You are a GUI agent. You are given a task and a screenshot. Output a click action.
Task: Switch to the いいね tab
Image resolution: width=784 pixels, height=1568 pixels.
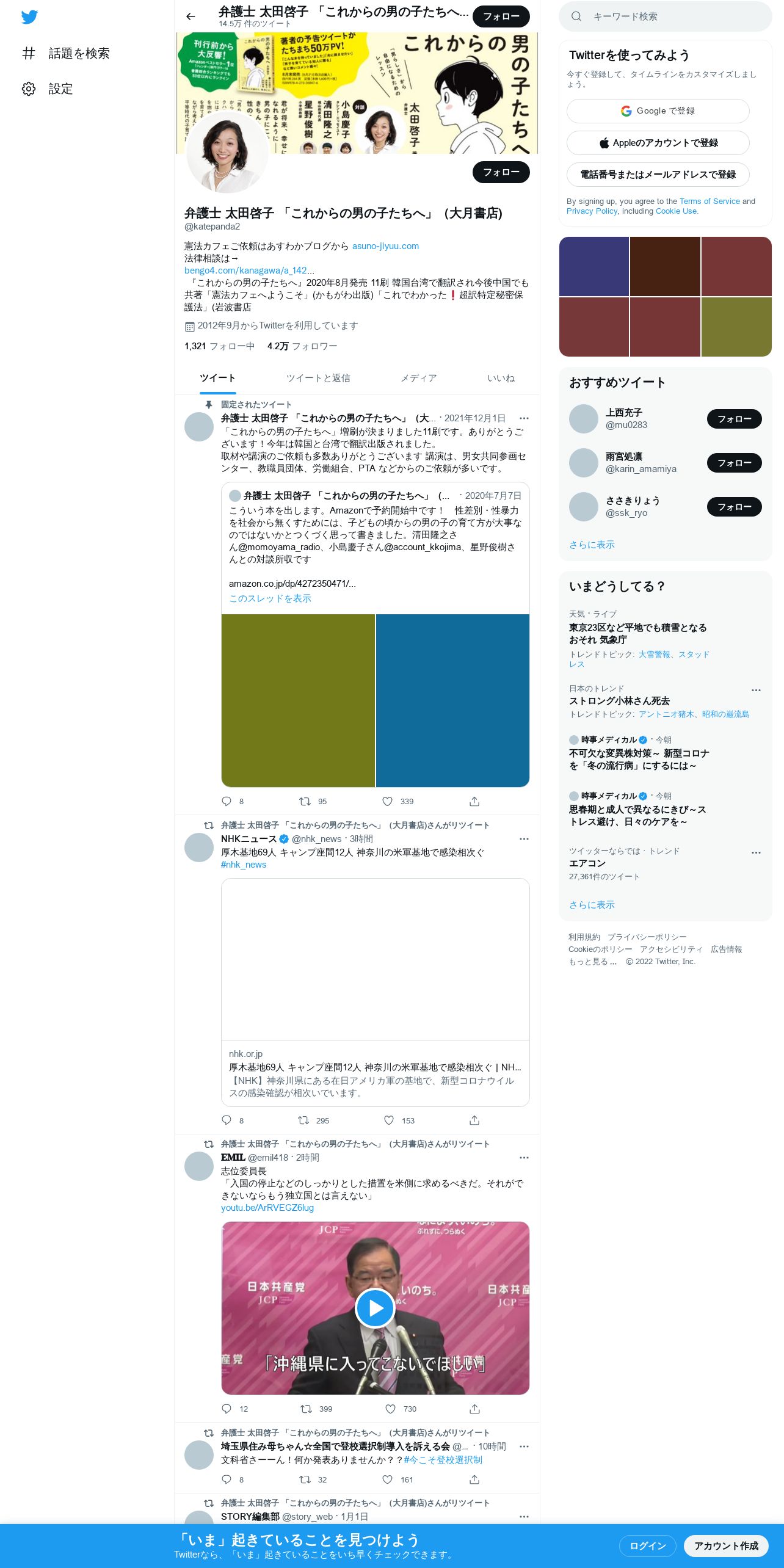(x=501, y=378)
